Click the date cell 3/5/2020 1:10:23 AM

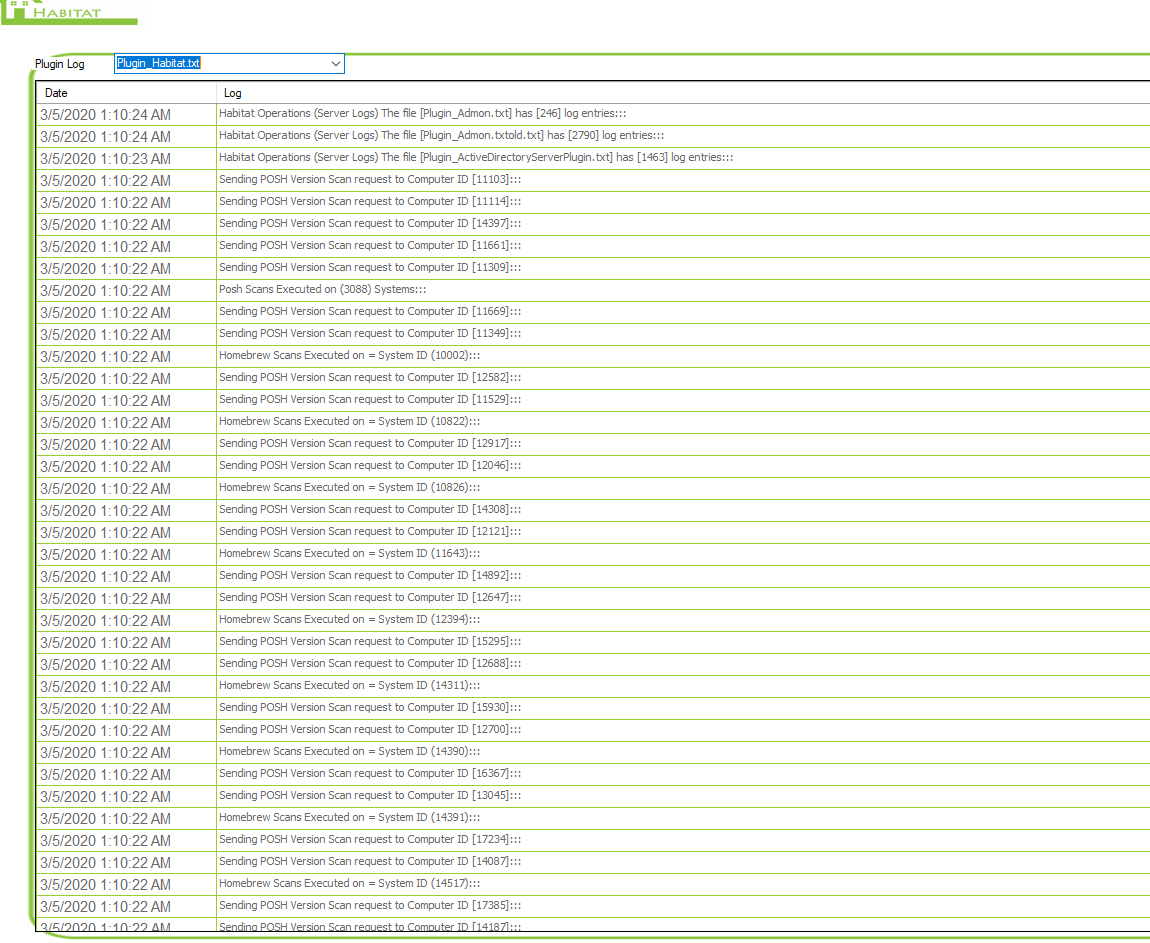(x=105, y=159)
